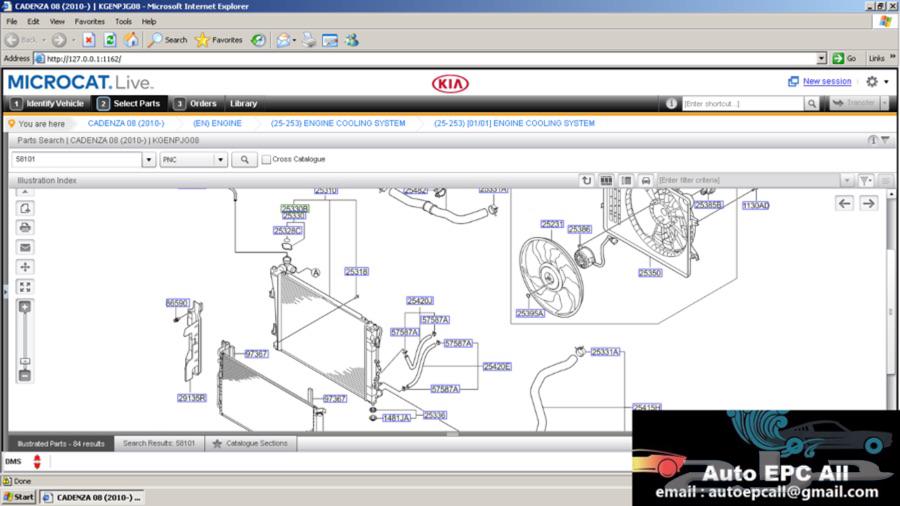
Task: Open the filter funnel options
Action: pos(866,180)
